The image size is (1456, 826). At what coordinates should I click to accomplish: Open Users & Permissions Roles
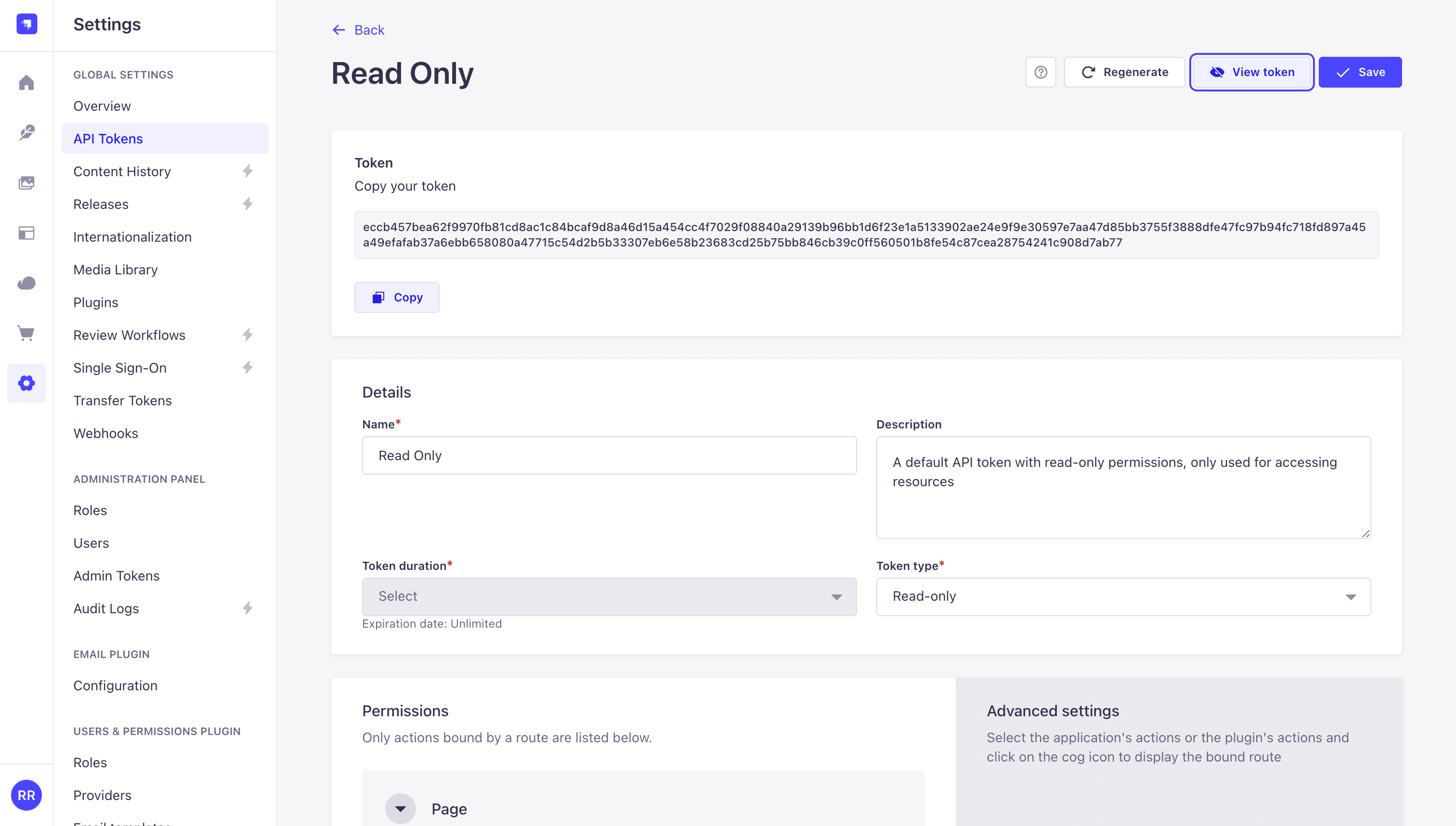click(x=165, y=762)
